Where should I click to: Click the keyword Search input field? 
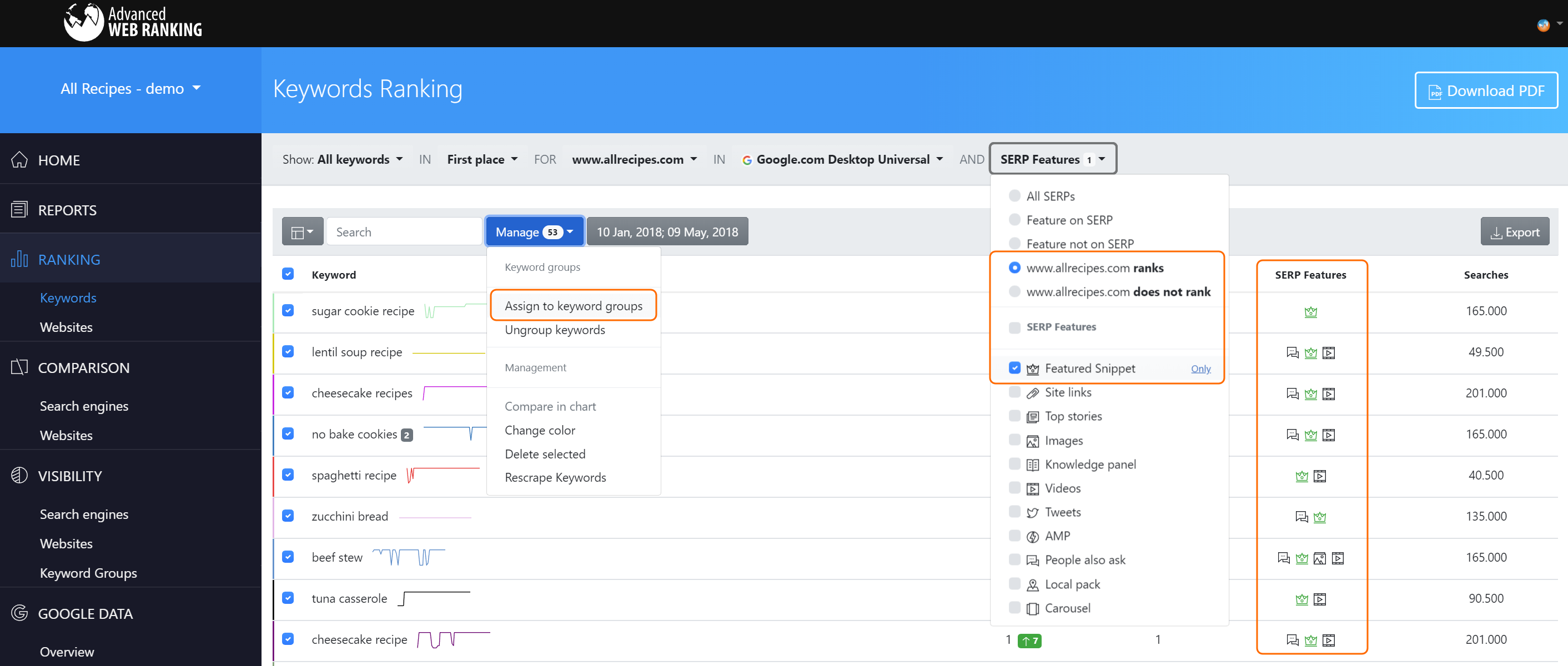[x=404, y=232]
